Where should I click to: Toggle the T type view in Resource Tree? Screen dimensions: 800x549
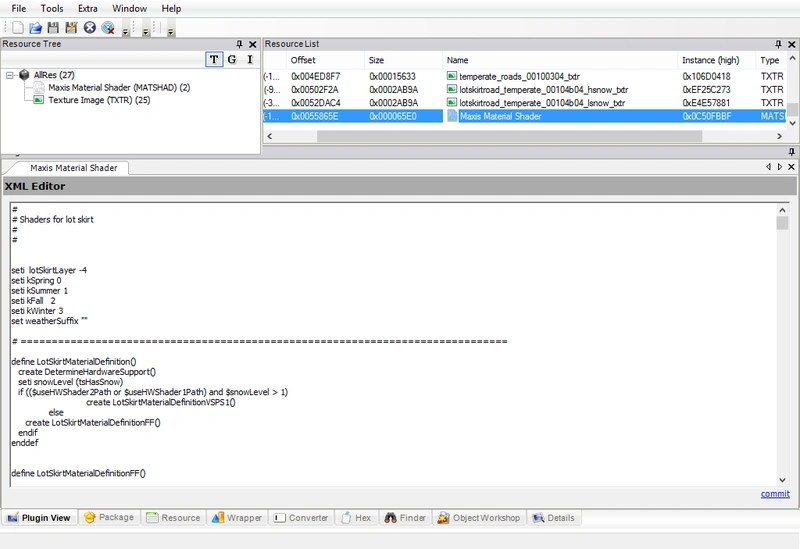214,60
